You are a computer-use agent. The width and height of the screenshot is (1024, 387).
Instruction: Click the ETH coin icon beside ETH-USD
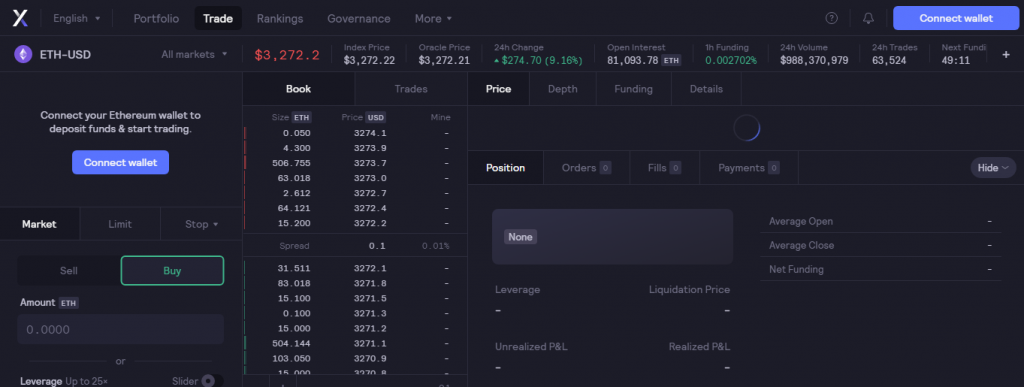pos(24,54)
